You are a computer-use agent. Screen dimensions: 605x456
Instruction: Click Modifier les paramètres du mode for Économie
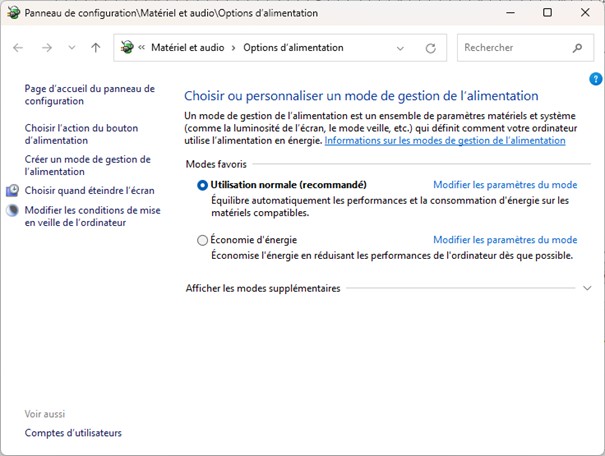coord(505,240)
